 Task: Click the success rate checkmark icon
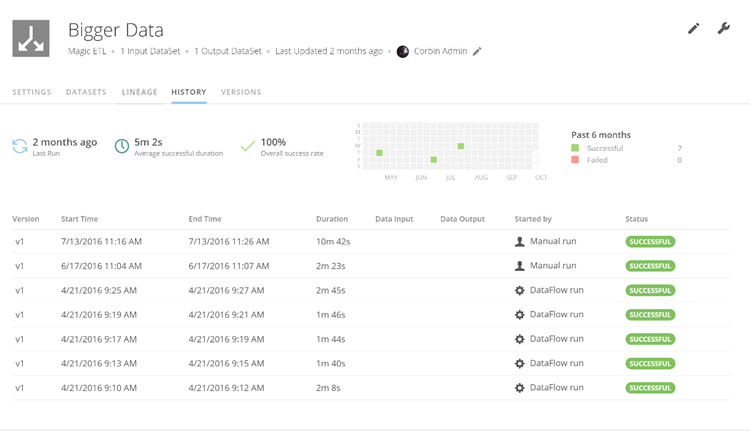pos(247,146)
